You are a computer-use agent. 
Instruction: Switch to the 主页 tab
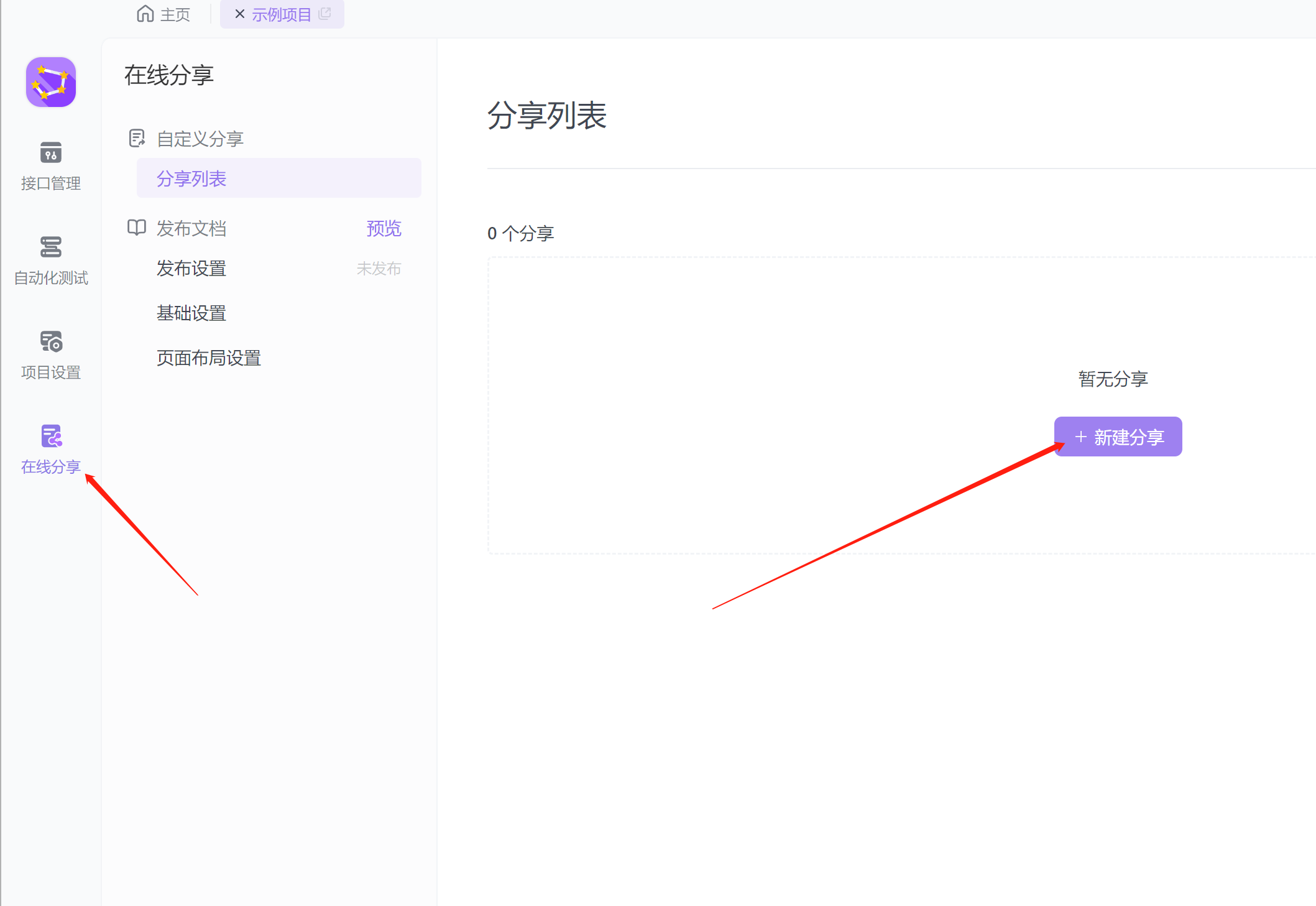click(x=163, y=14)
